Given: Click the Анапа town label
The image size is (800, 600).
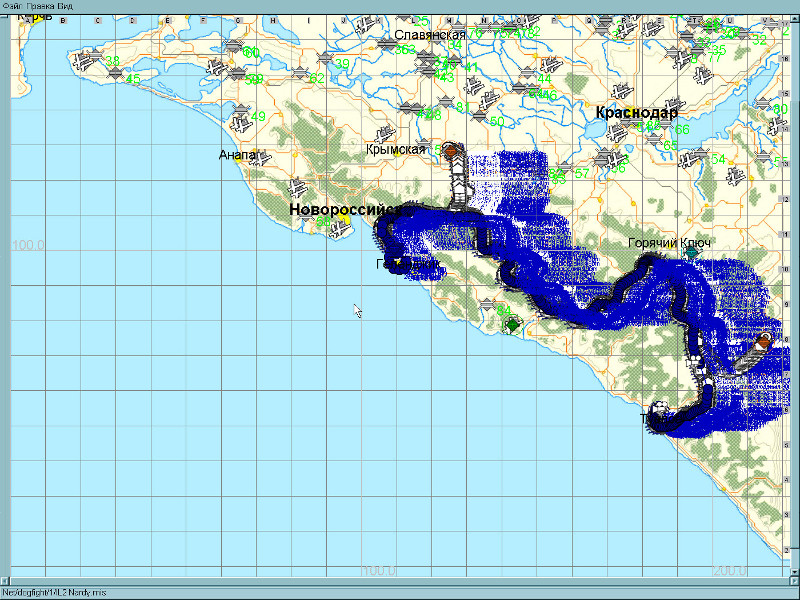Looking at the screenshot, I should coord(236,155).
